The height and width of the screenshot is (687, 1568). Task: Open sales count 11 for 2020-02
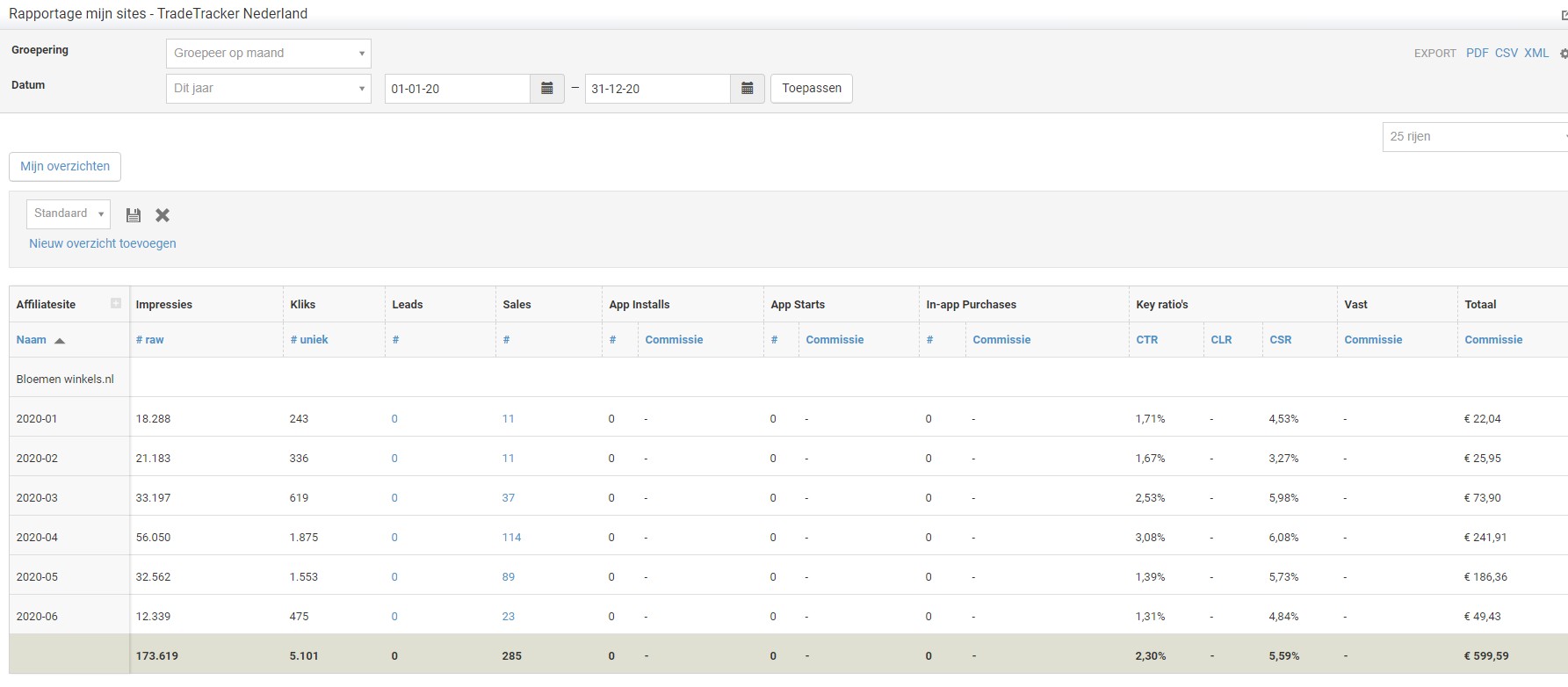click(x=508, y=459)
